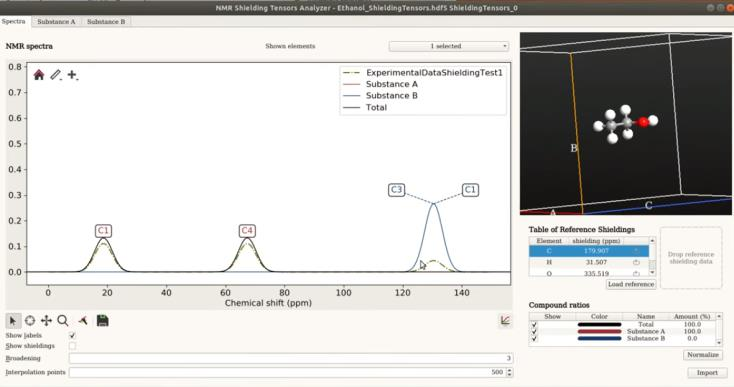
Task: Activate the arrow pointer tool
Action: click(13, 321)
